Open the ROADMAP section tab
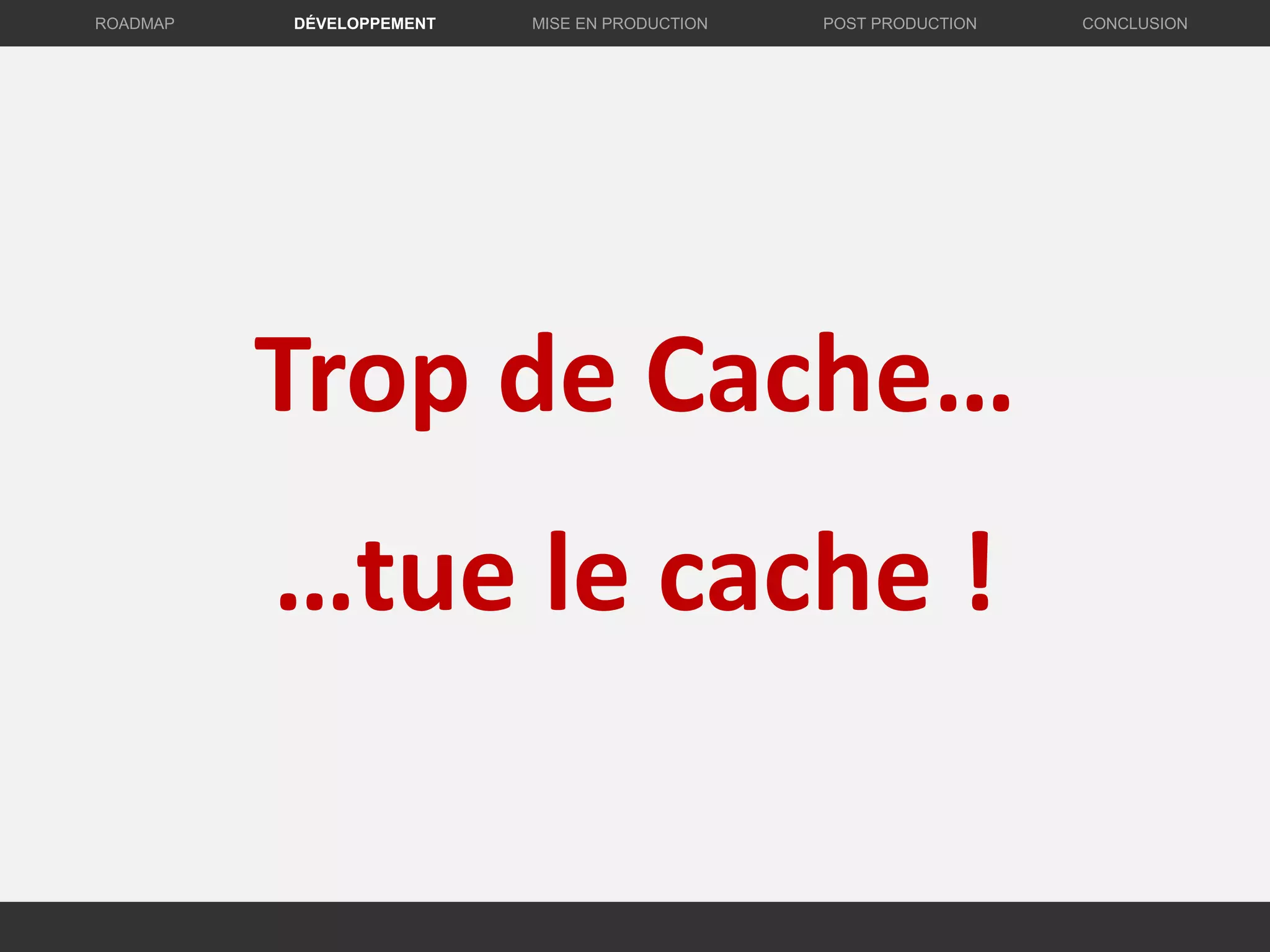This screenshot has width=1270, height=952. (135, 24)
